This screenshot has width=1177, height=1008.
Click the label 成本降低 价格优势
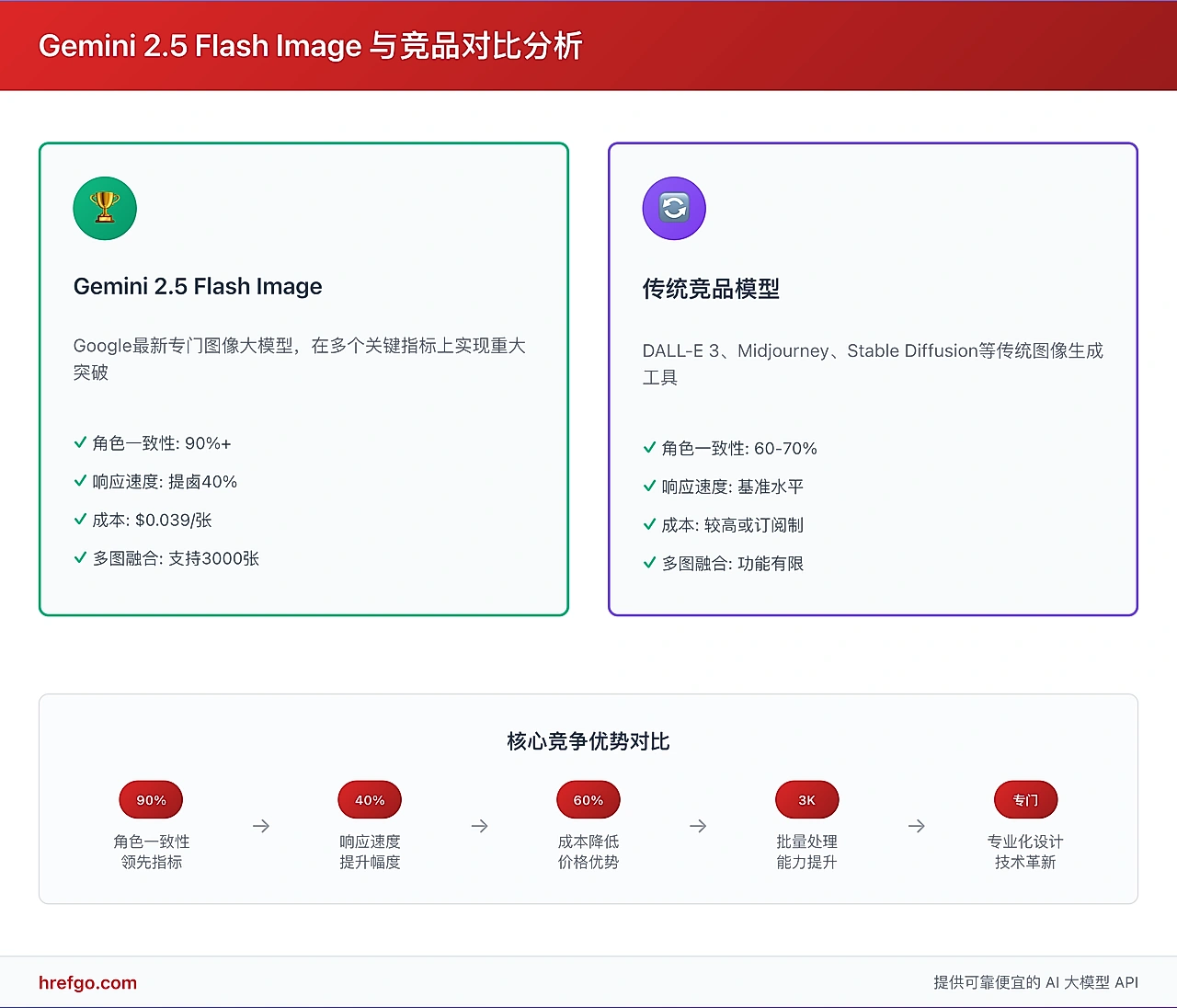click(x=588, y=852)
